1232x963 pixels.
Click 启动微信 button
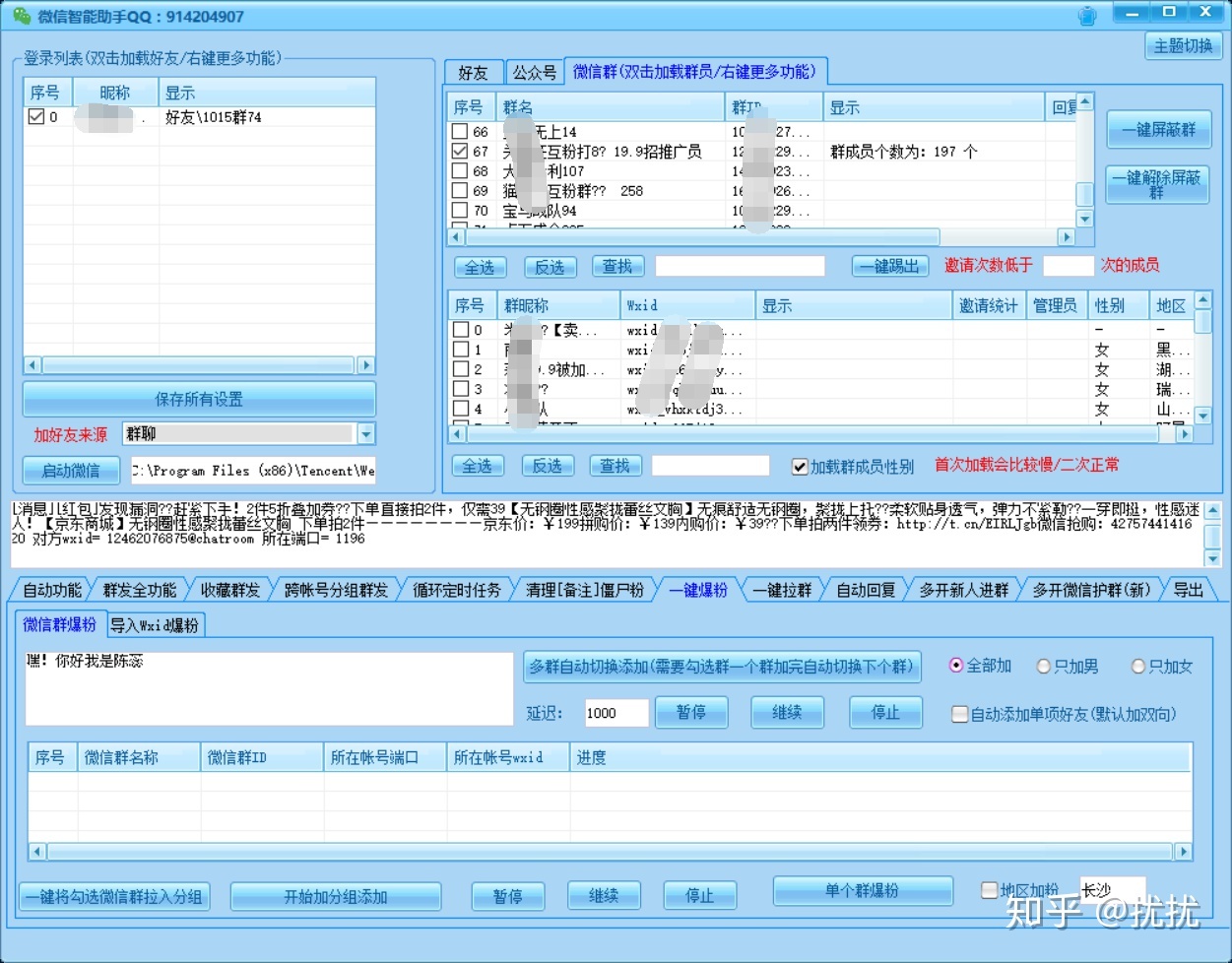71,471
